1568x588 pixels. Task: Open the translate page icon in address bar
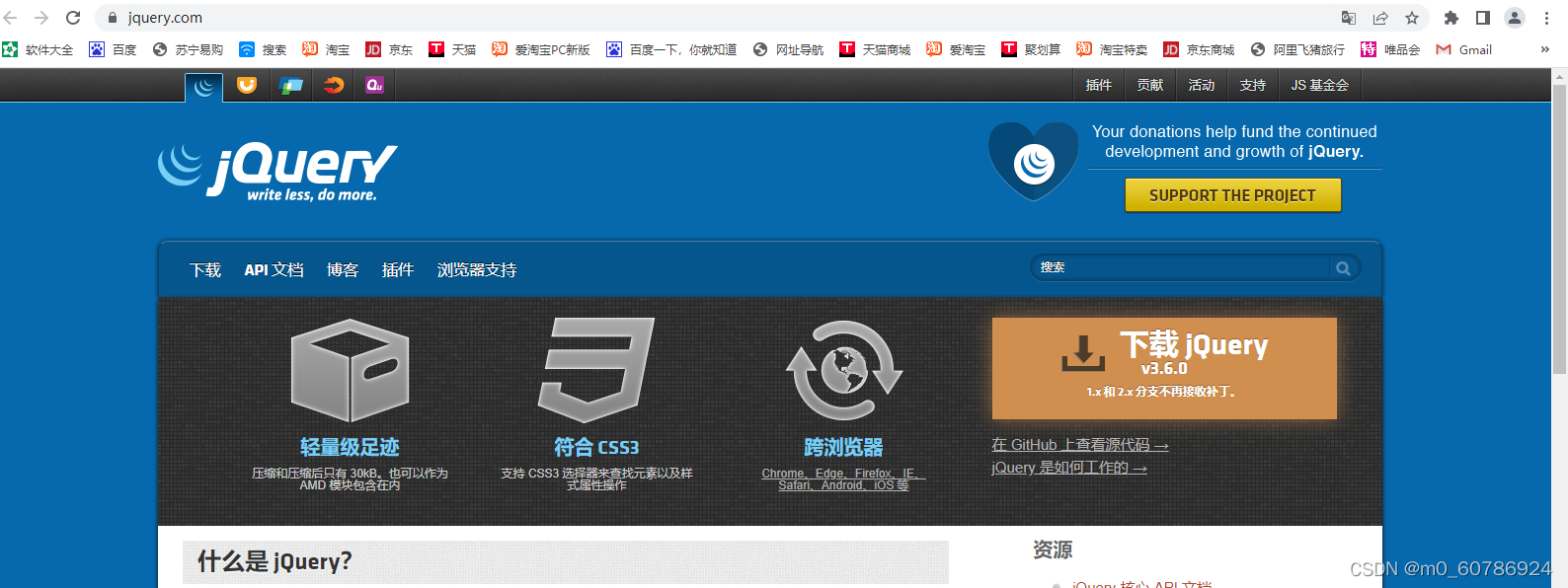(x=1349, y=18)
